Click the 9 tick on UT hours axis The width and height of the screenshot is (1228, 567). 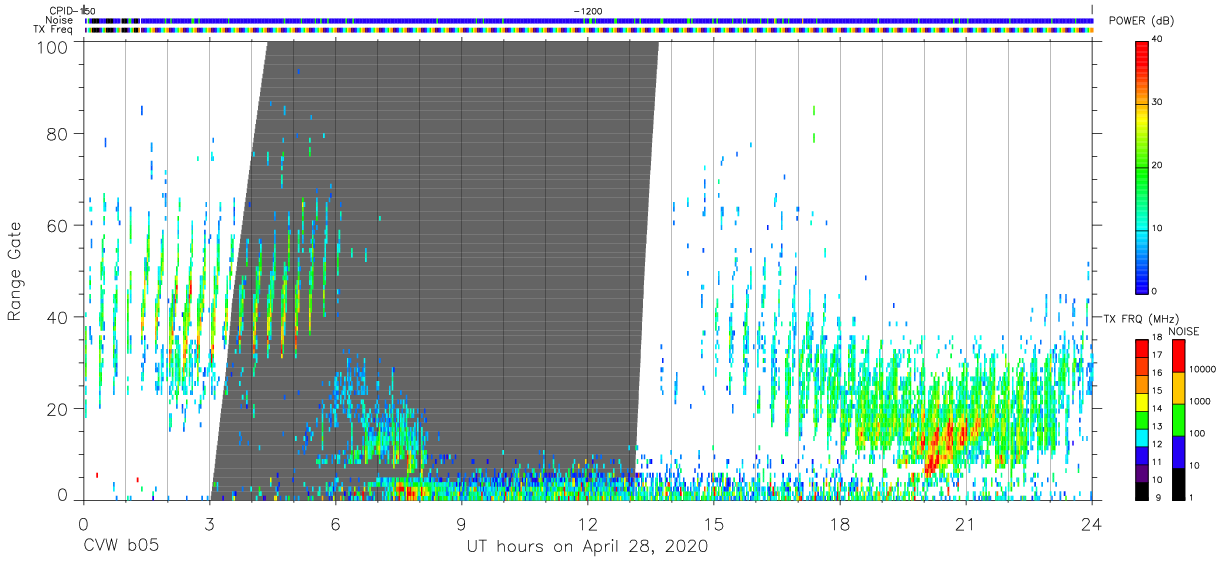[x=461, y=523]
